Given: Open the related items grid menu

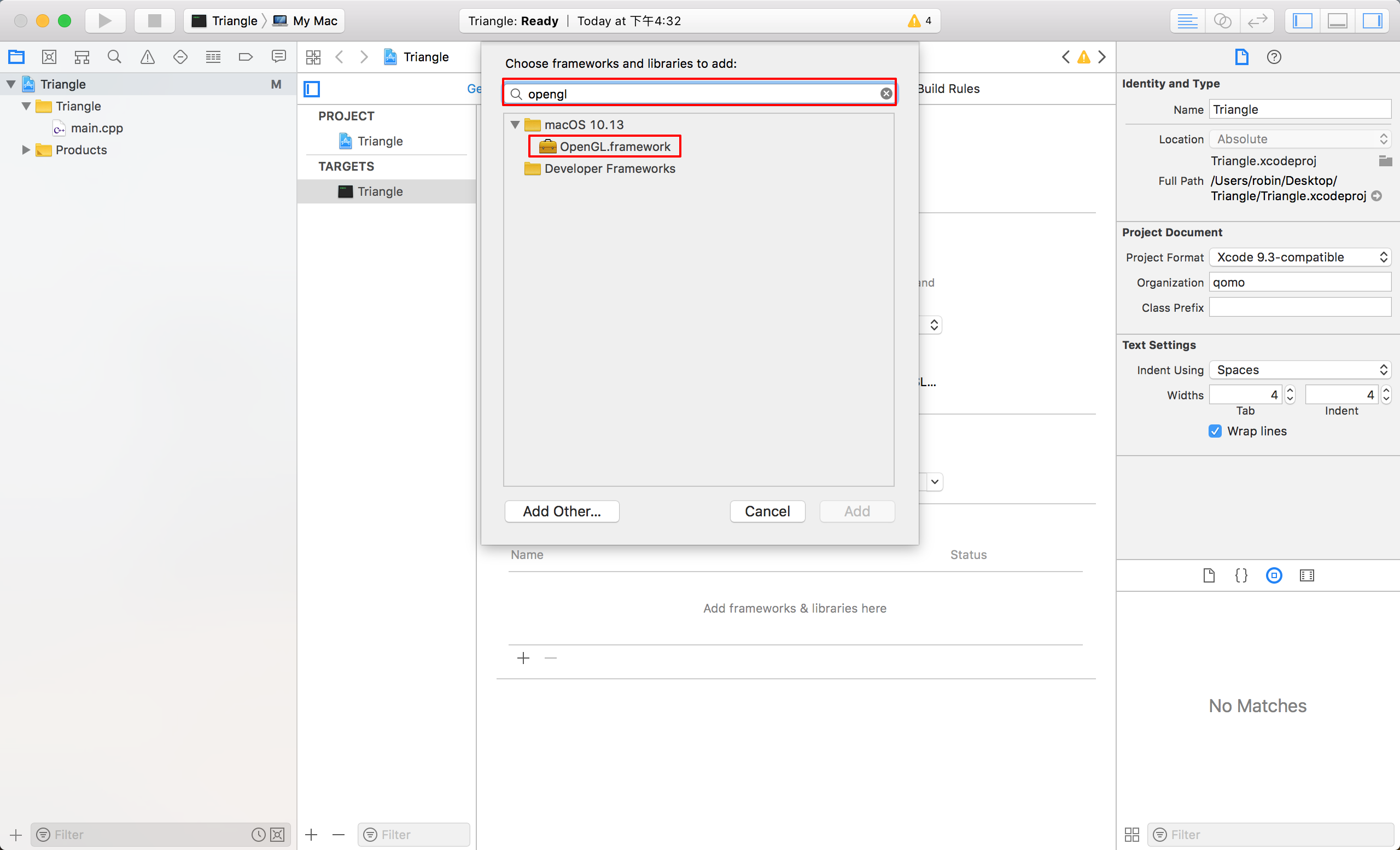Looking at the screenshot, I should coord(313,57).
